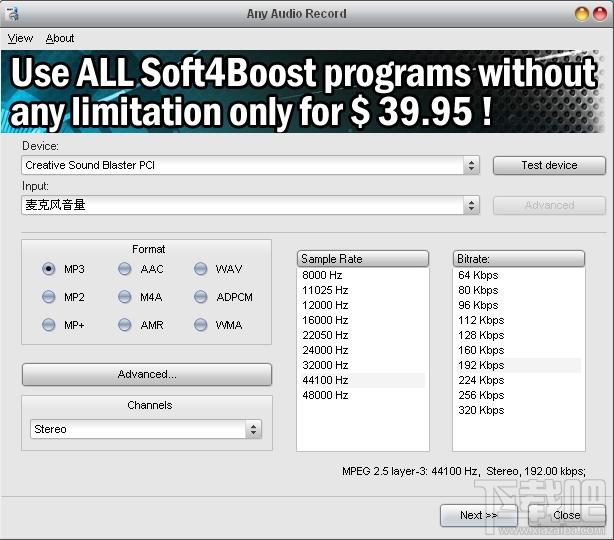Select the AAC format radio button
The width and height of the screenshot is (614, 540).
coord(125,269)
